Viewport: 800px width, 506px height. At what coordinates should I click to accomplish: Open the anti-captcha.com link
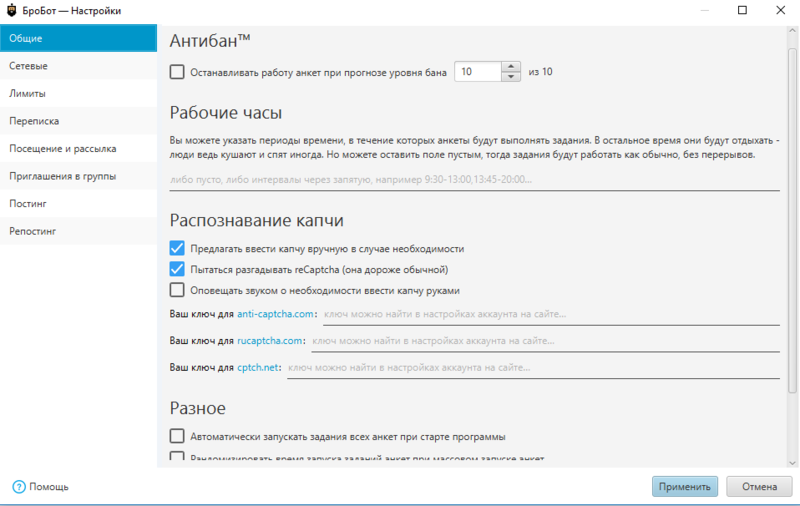pos(276,314)
